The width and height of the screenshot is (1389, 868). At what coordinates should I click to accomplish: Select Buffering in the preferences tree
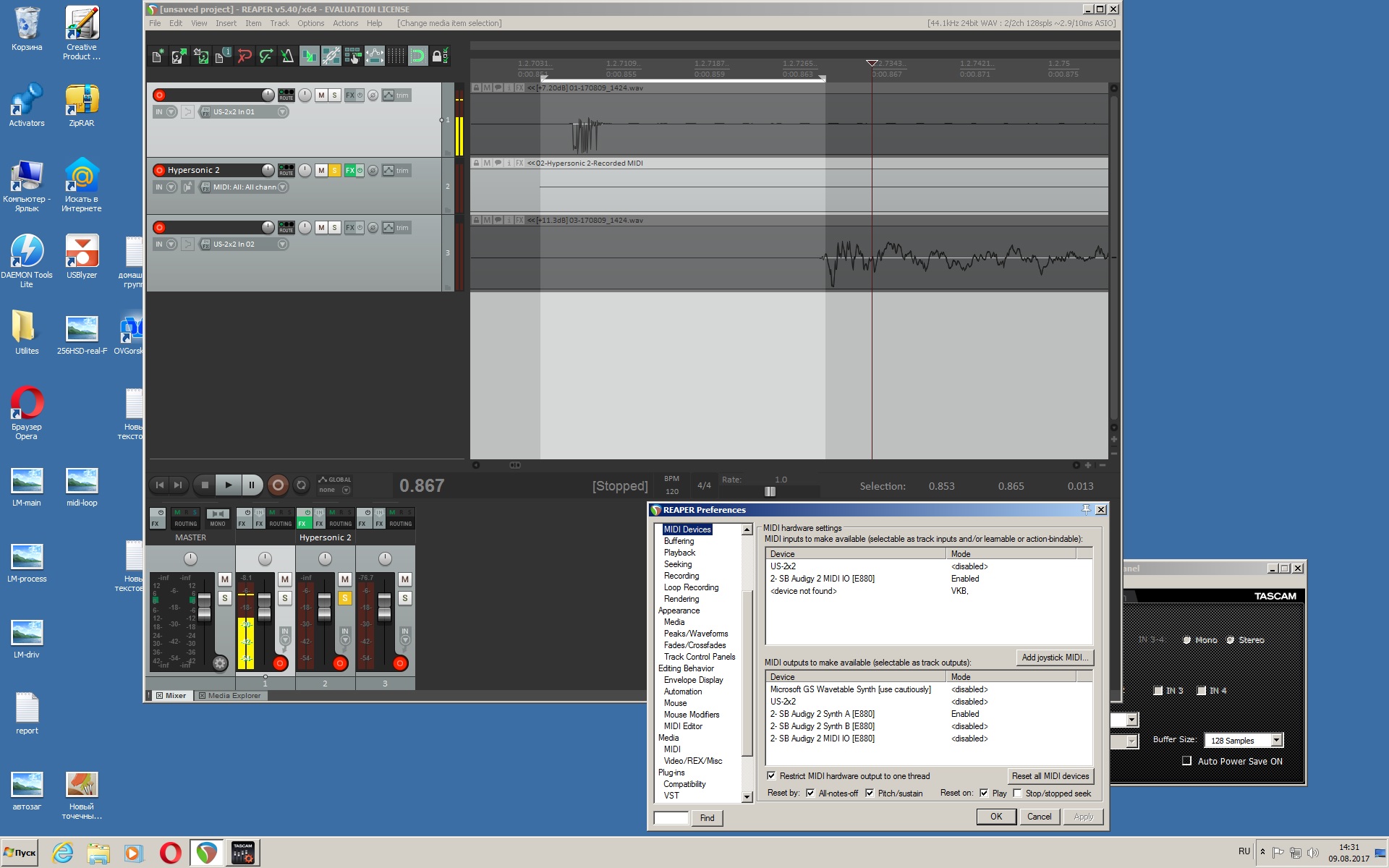click(x=679, y=541)
